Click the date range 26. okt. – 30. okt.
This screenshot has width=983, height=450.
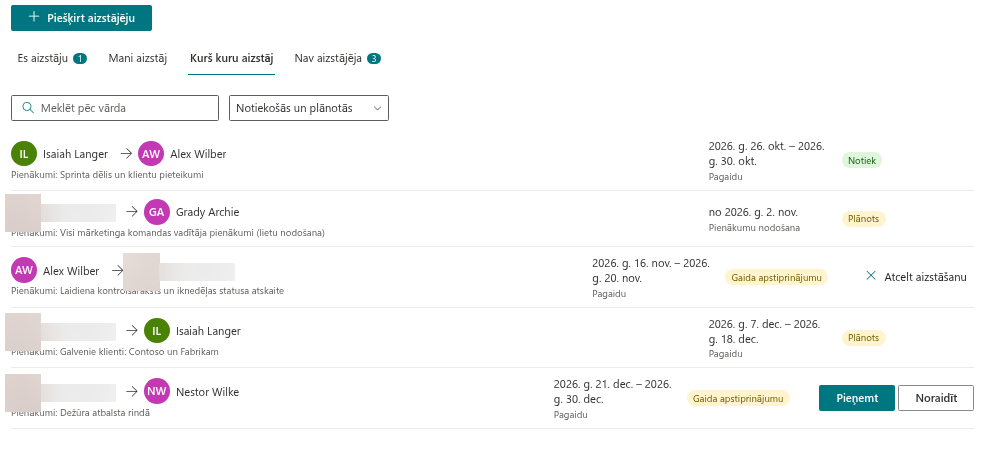767,154
